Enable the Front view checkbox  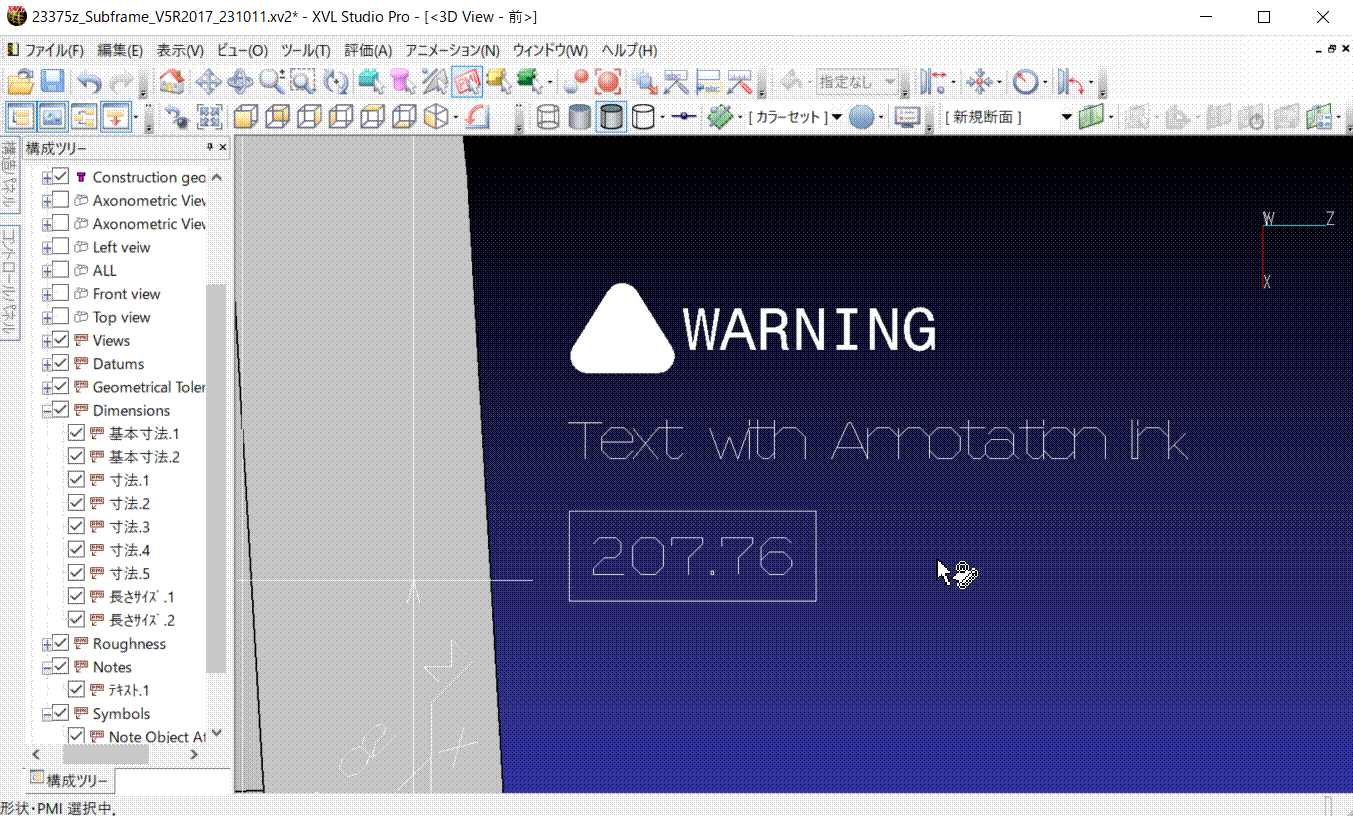(60, 294)
